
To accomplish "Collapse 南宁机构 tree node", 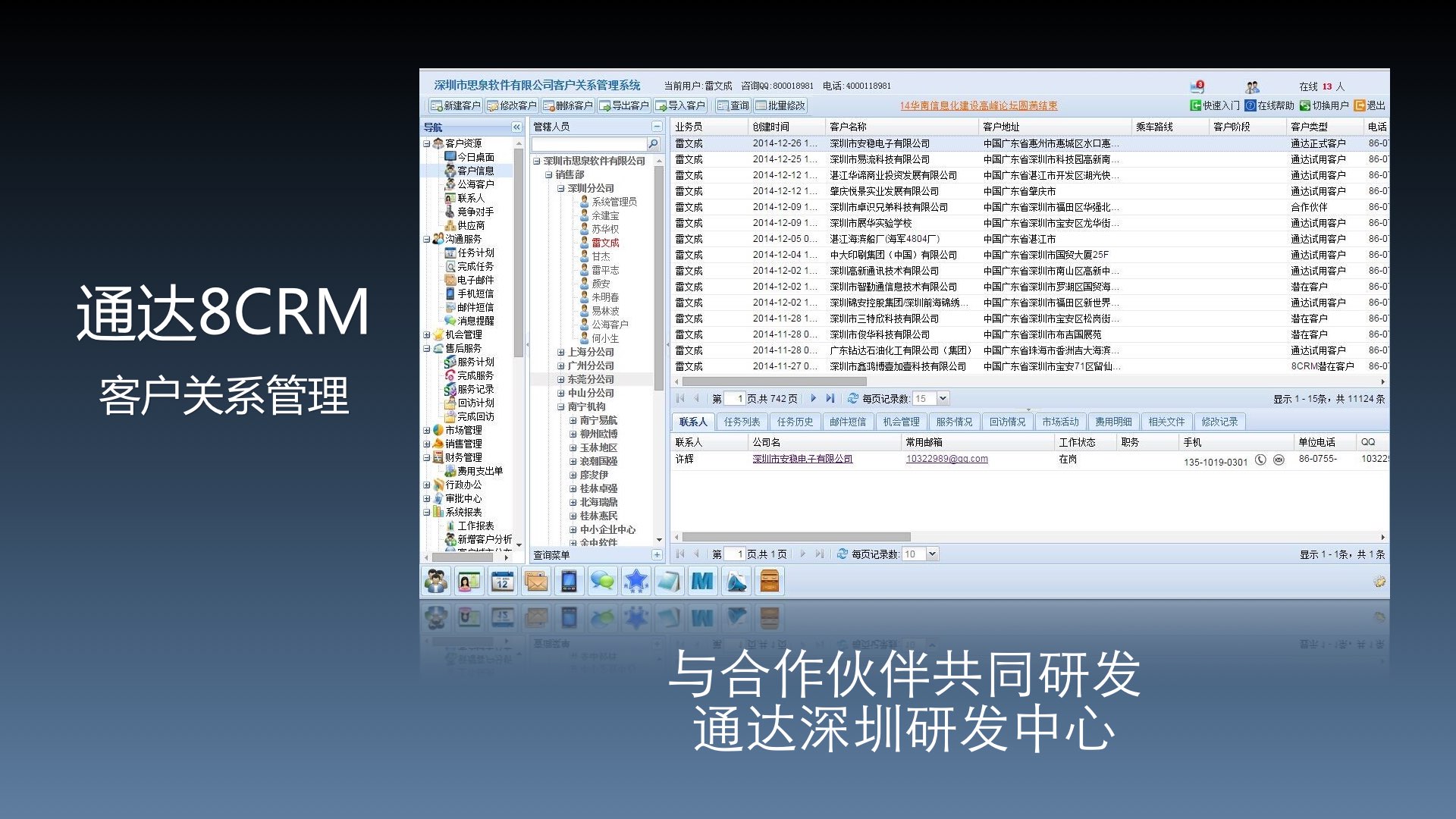I will pos(561,407).
